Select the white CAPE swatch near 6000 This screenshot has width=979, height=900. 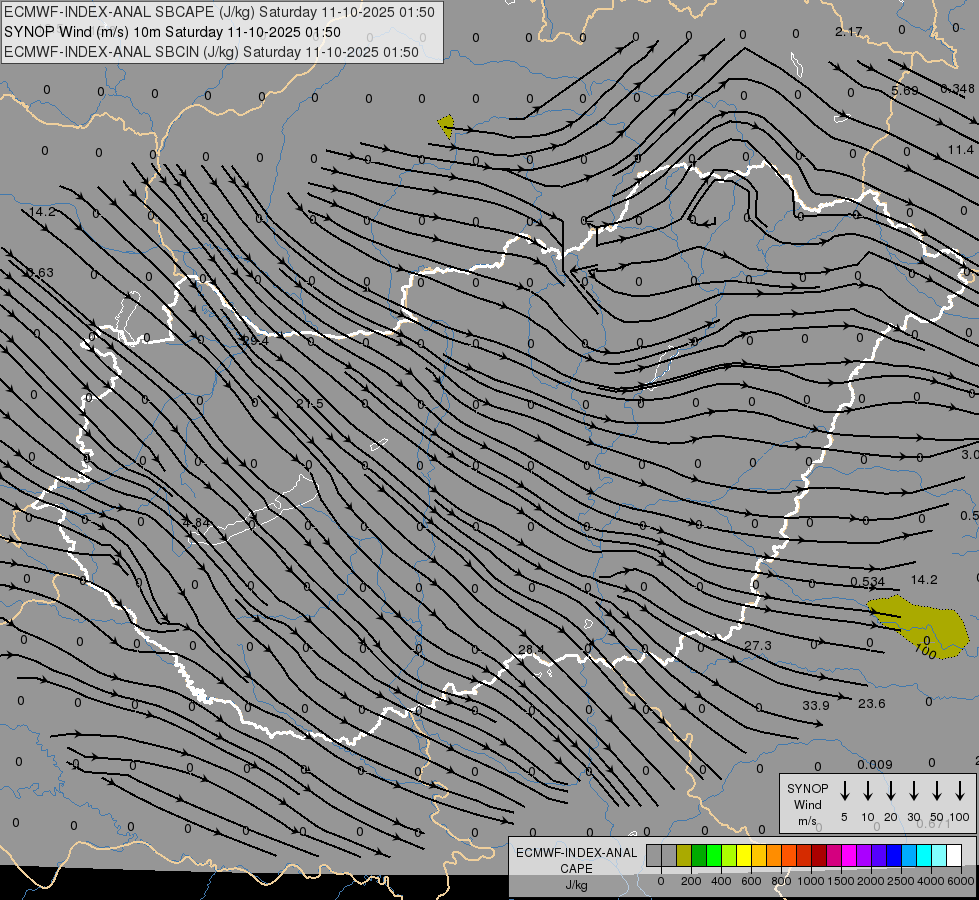point(953,855)
